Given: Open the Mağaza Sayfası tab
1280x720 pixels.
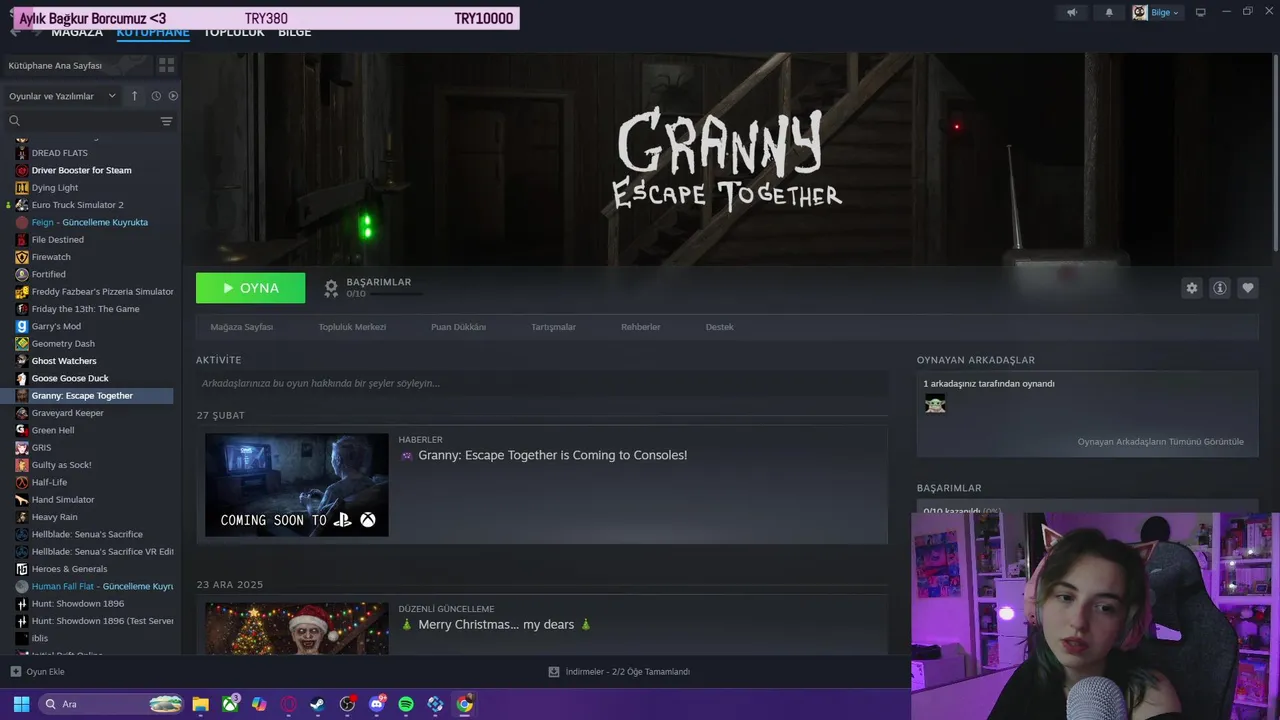Looking at the screenshot, I should tap(241, 327).
